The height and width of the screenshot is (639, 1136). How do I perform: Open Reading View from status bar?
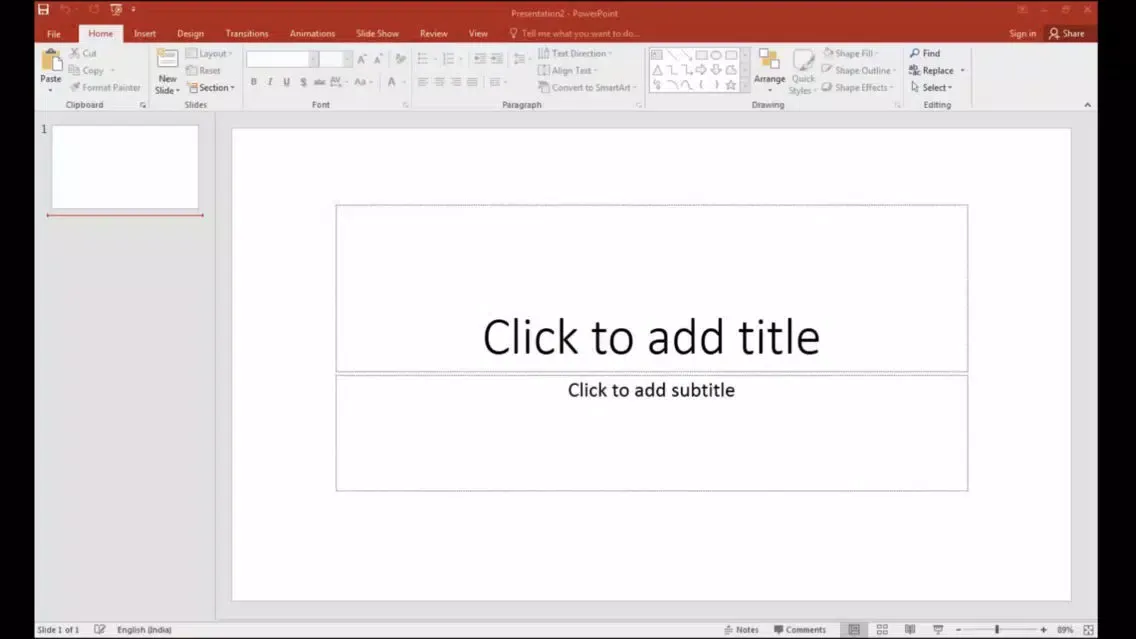pos(910,630)
